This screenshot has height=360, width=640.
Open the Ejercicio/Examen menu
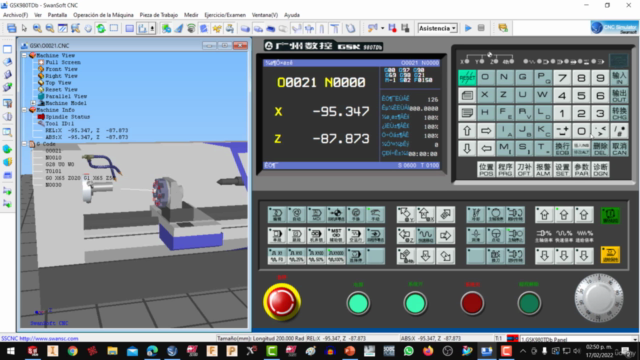[x=225, y=15]
